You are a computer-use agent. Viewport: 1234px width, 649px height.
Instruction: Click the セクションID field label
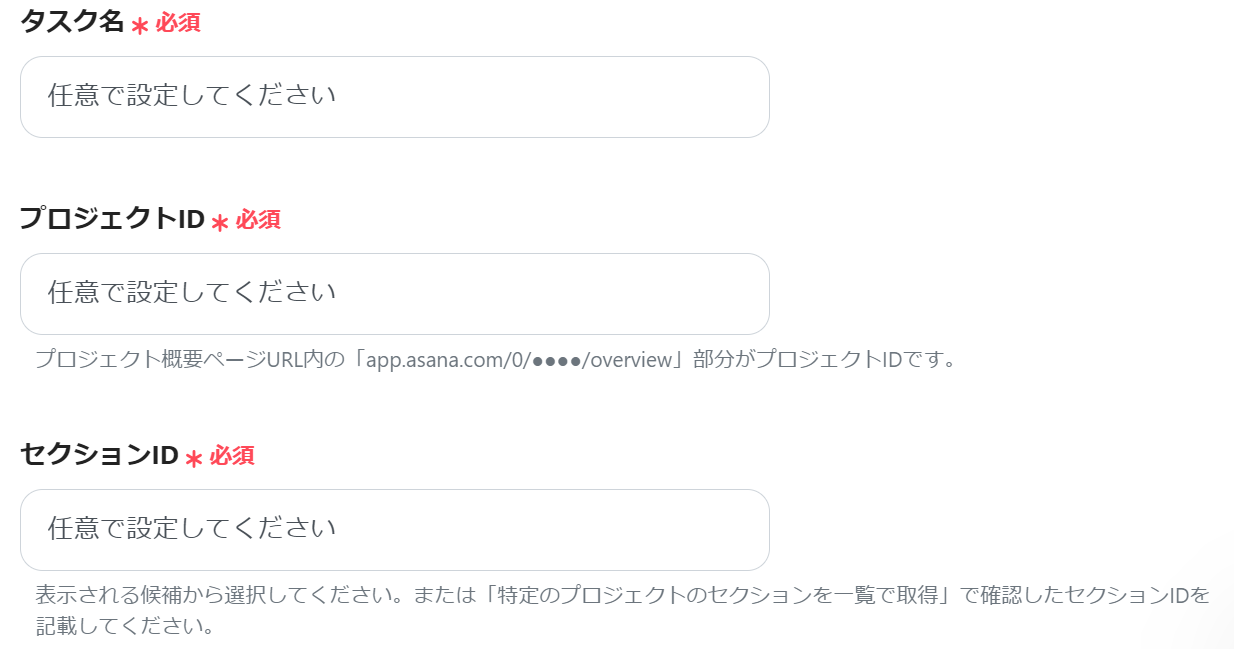99,455
